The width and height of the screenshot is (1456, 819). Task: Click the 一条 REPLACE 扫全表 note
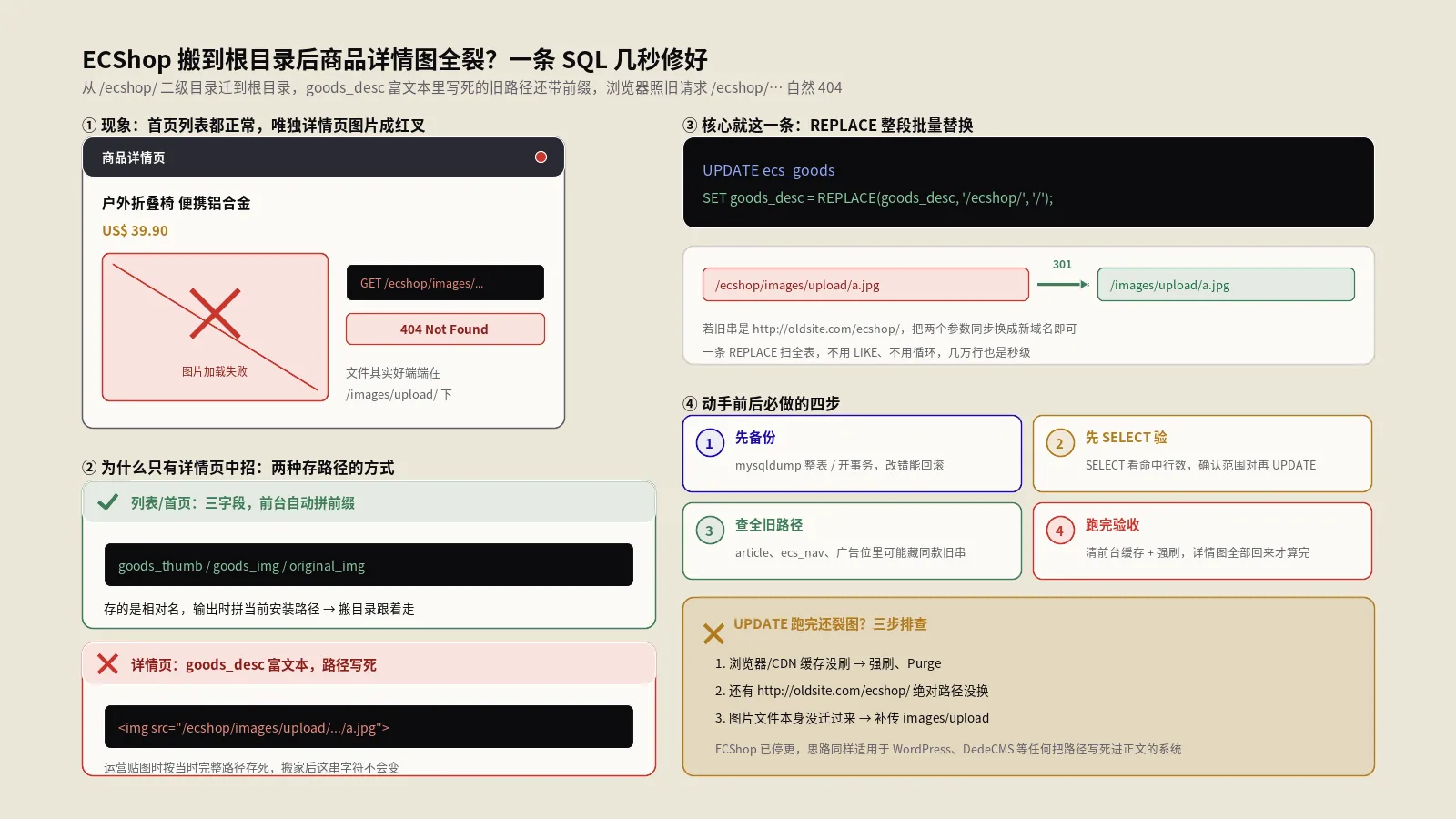pyautogui.click(x=866, y=352)
